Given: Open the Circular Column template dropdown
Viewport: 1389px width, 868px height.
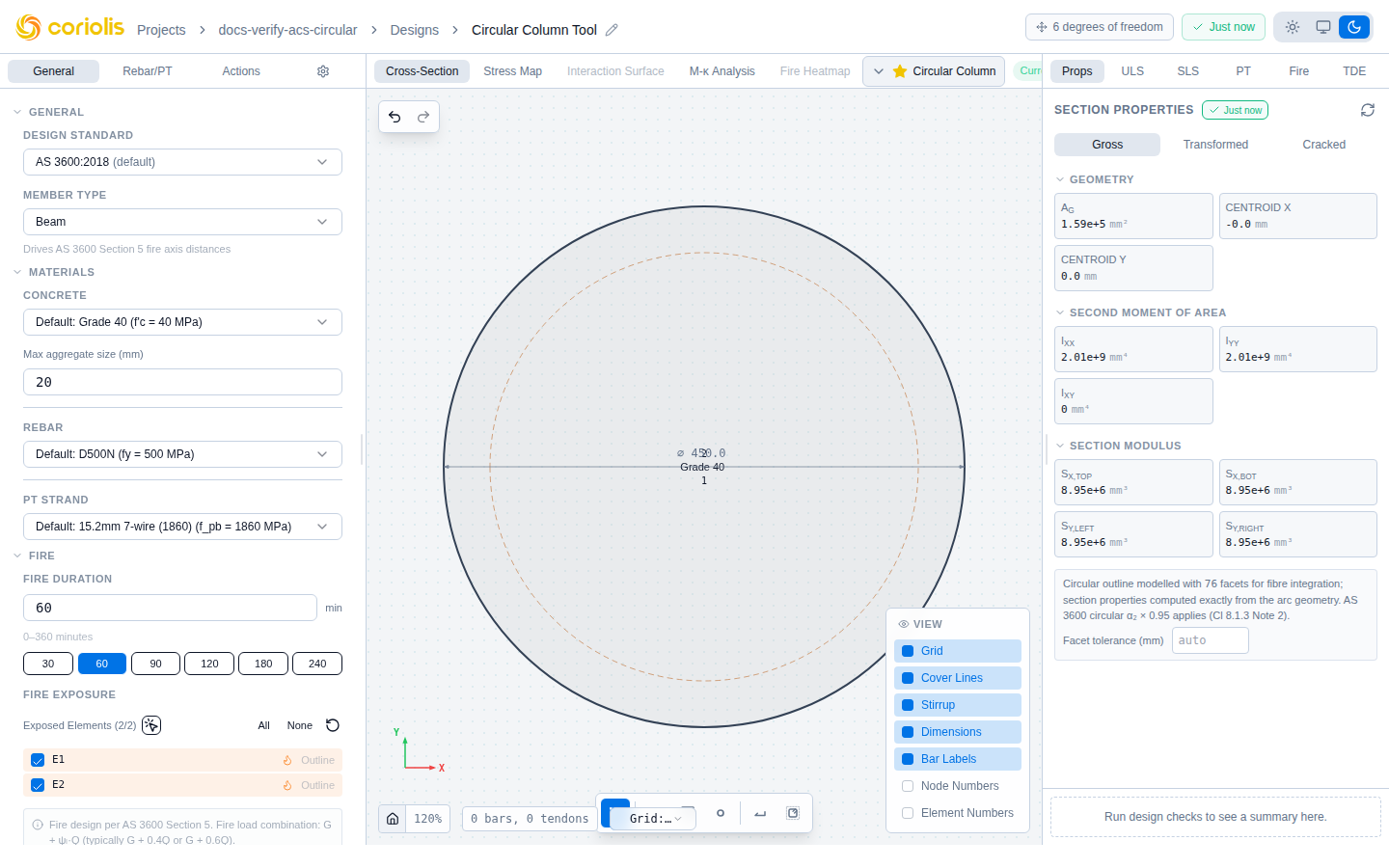Looking at the screenshot, I should click(934, 71).
